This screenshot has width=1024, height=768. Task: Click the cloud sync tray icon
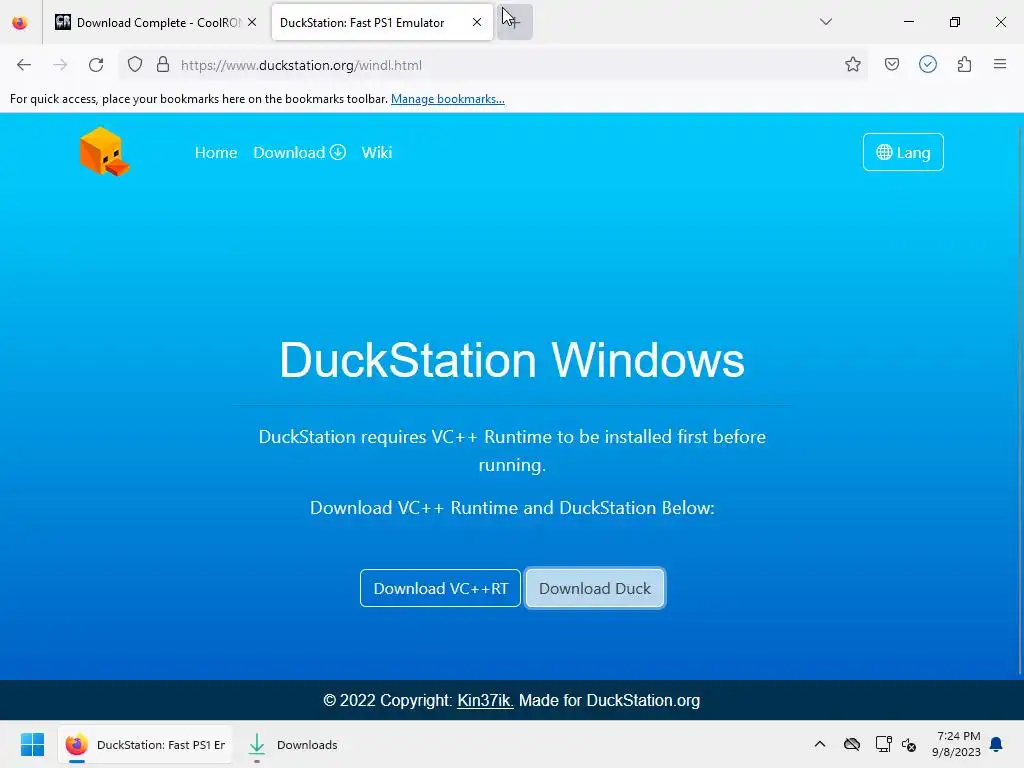click(x=852, y=744)
